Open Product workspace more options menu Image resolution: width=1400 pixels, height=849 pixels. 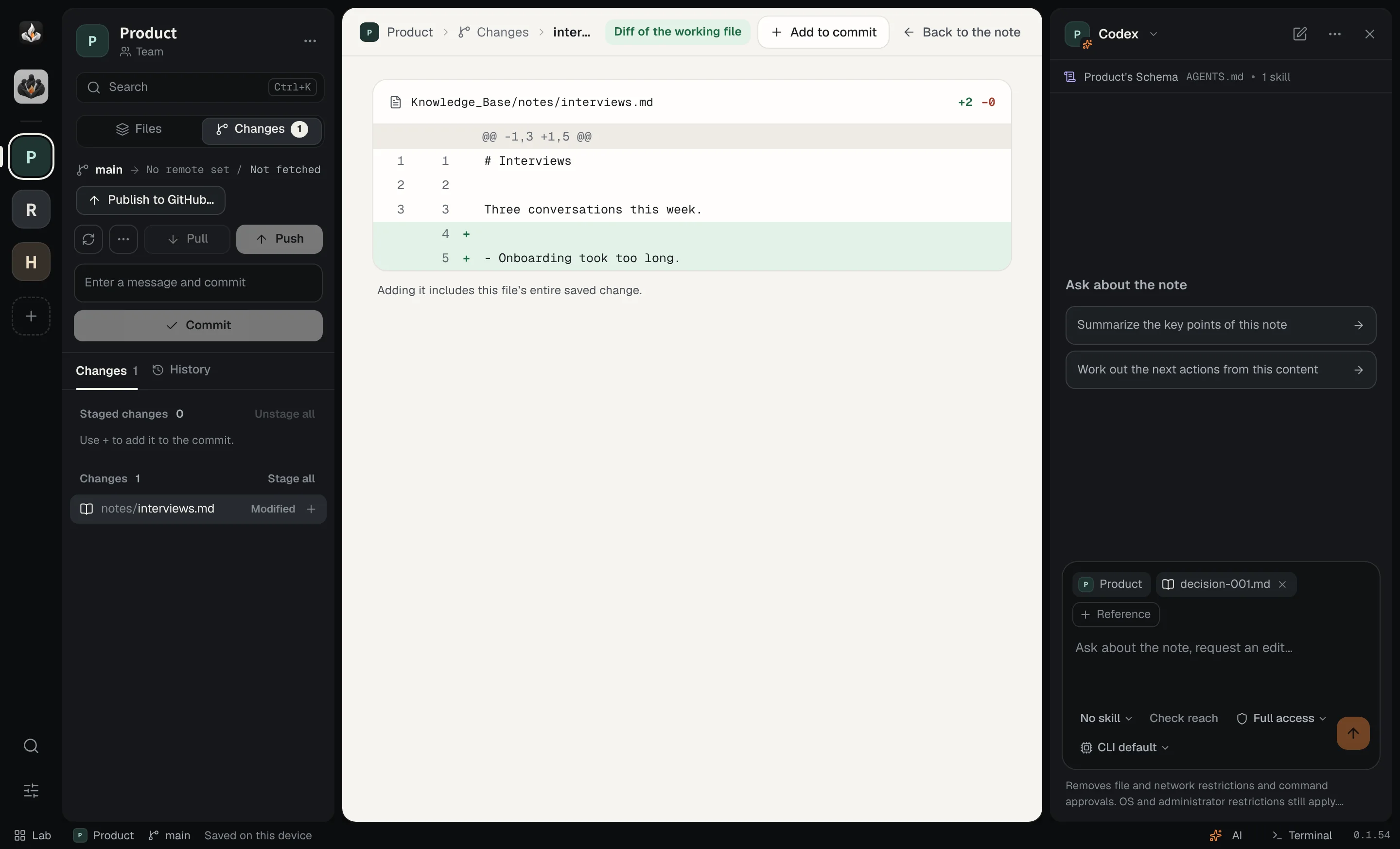pos(310,41)
